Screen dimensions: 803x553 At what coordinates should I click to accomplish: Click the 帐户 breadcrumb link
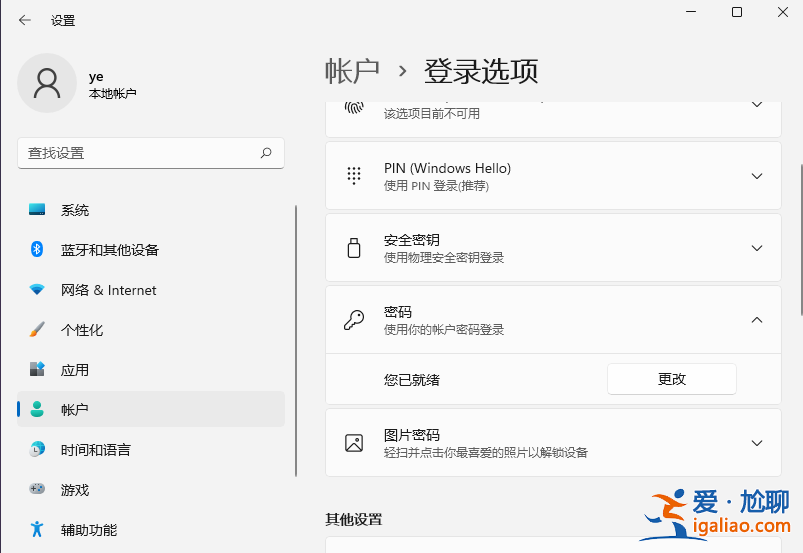(352, 71)
